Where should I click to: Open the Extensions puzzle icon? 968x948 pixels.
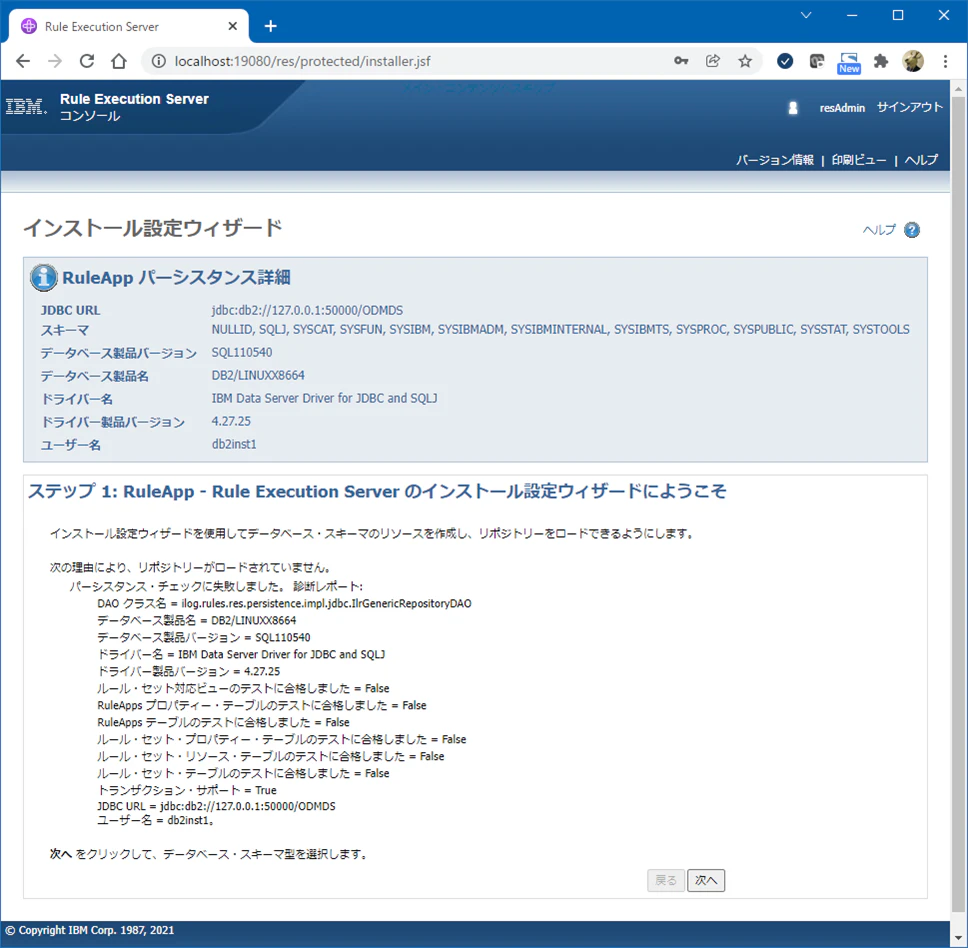[x=881, y=60]
